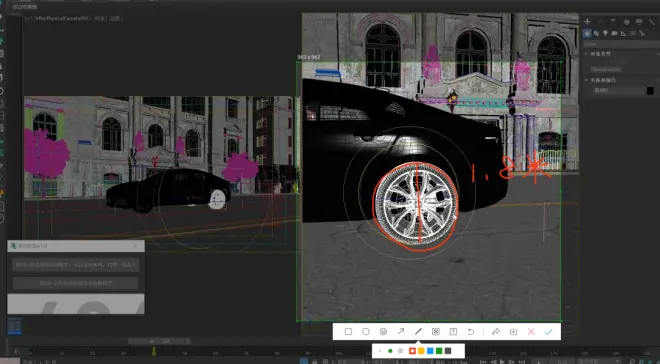Click the black object color swatch
This screenshot has width=660, height=364.
click(650, 90)
